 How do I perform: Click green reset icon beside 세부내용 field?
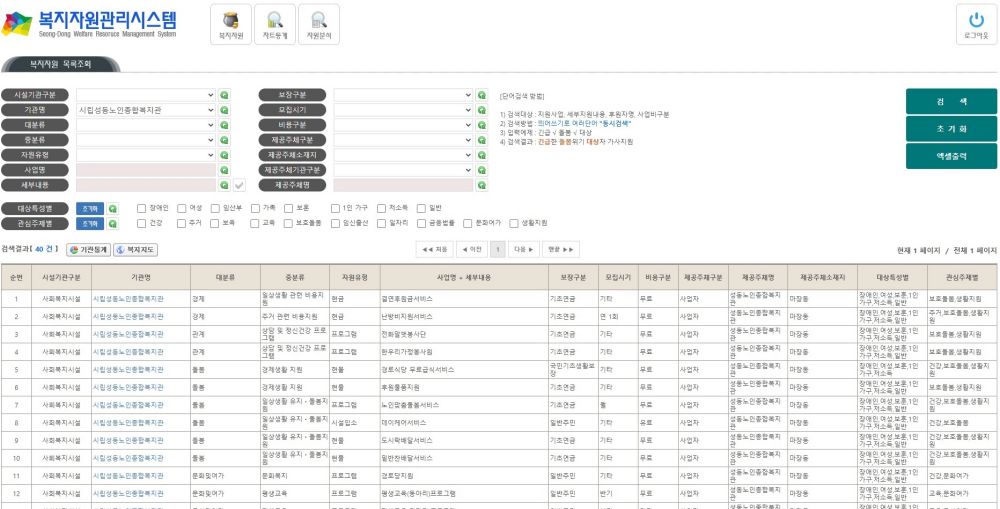click(x=224, y=185)
